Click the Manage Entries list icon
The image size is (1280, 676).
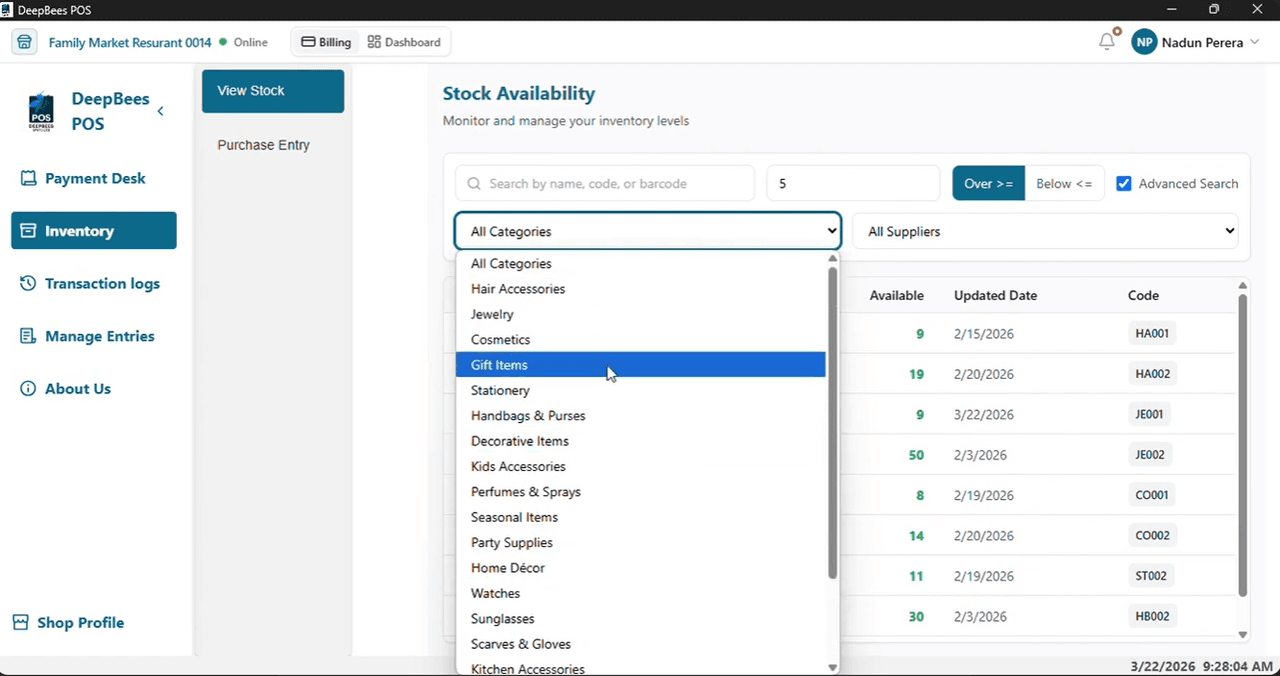click(x=28, y=336)
